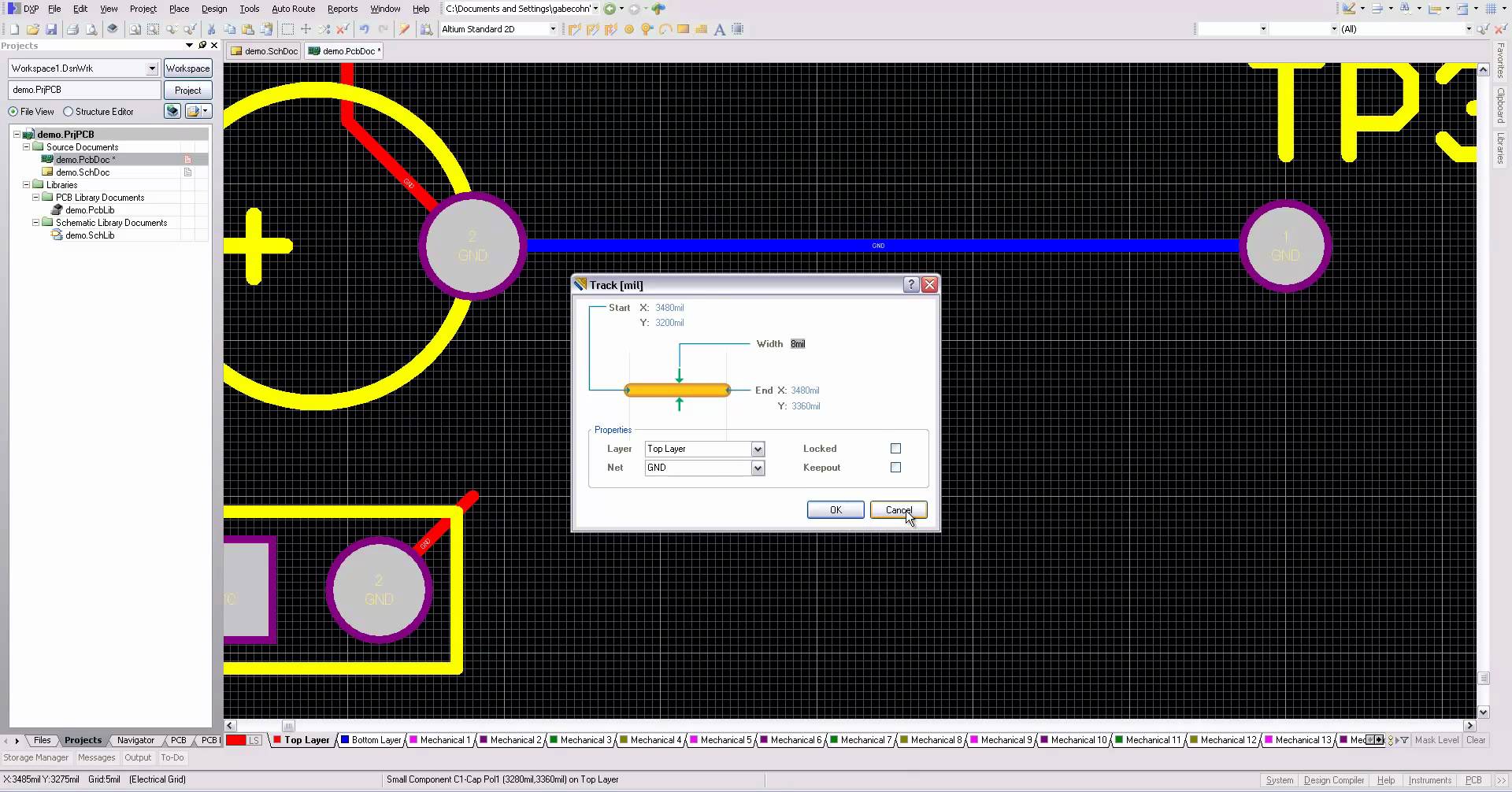Click the grid snap icon top right
This screenshot has width=1512, height=792.
click(x=1491, y=9)
